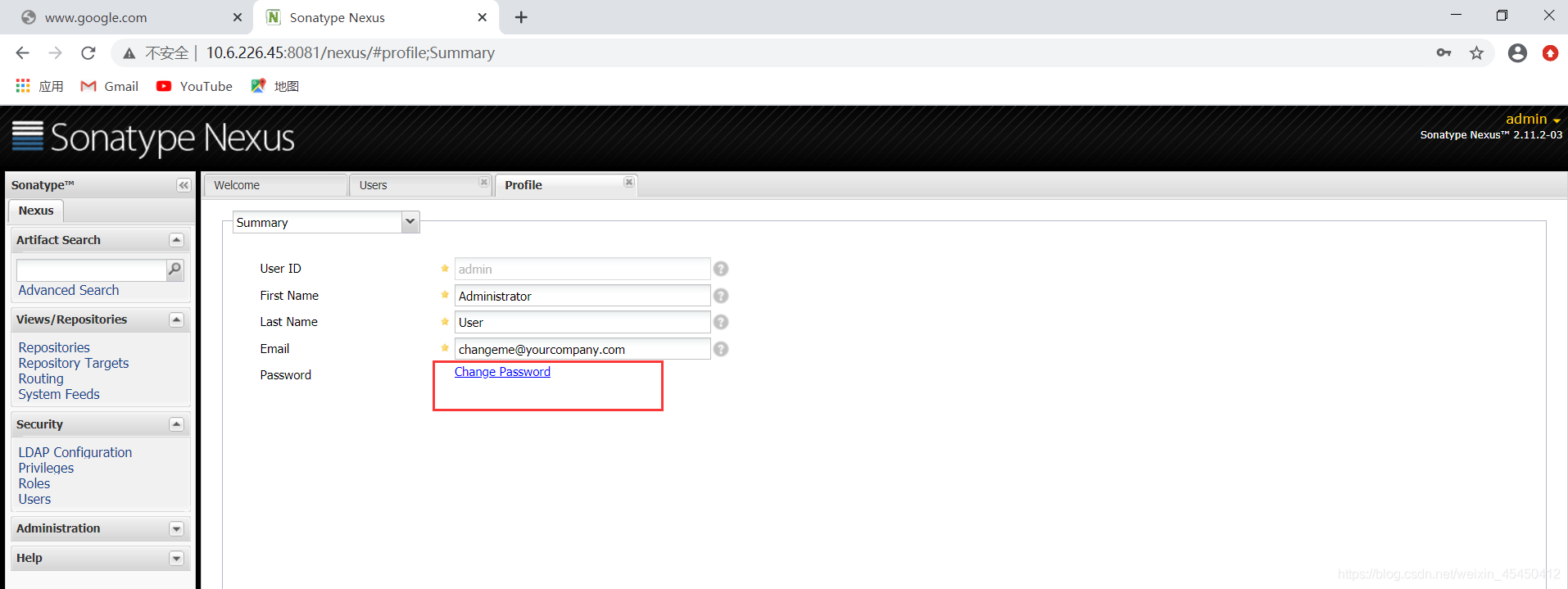
Task: Click the artifact search magnifier icon
Action: click(x=174, y=270)
